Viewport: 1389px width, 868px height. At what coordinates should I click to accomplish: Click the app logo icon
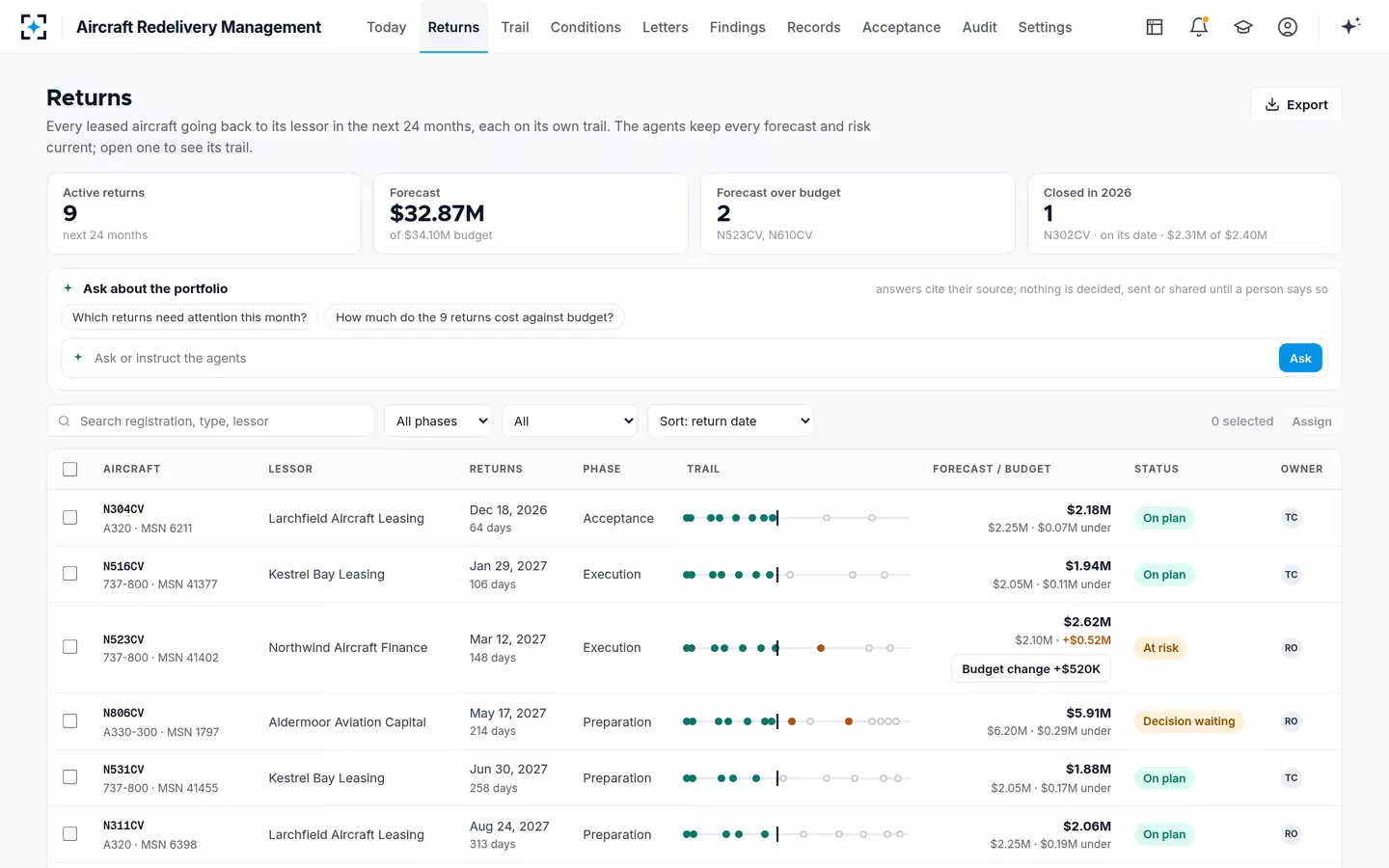[34, 27]
